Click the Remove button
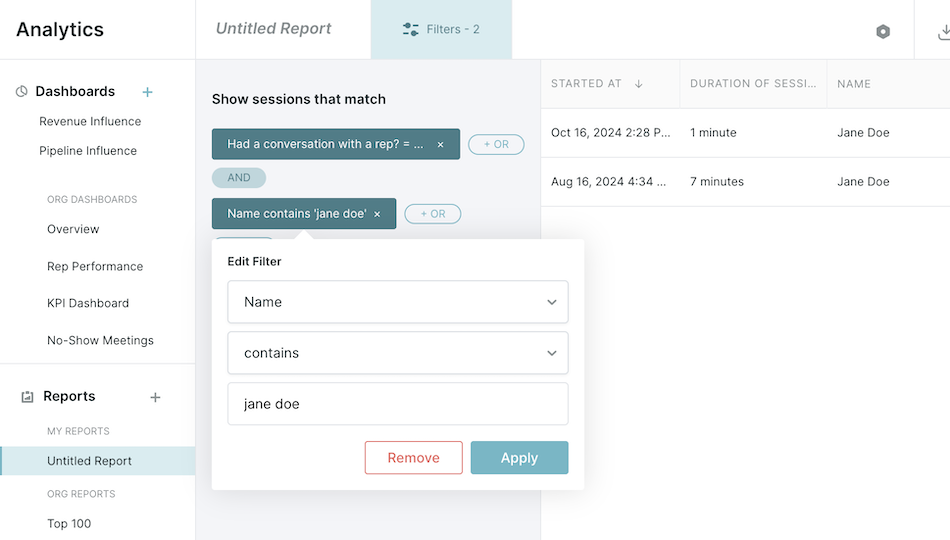Screen dimensions: 950x540 coord(414,458)
